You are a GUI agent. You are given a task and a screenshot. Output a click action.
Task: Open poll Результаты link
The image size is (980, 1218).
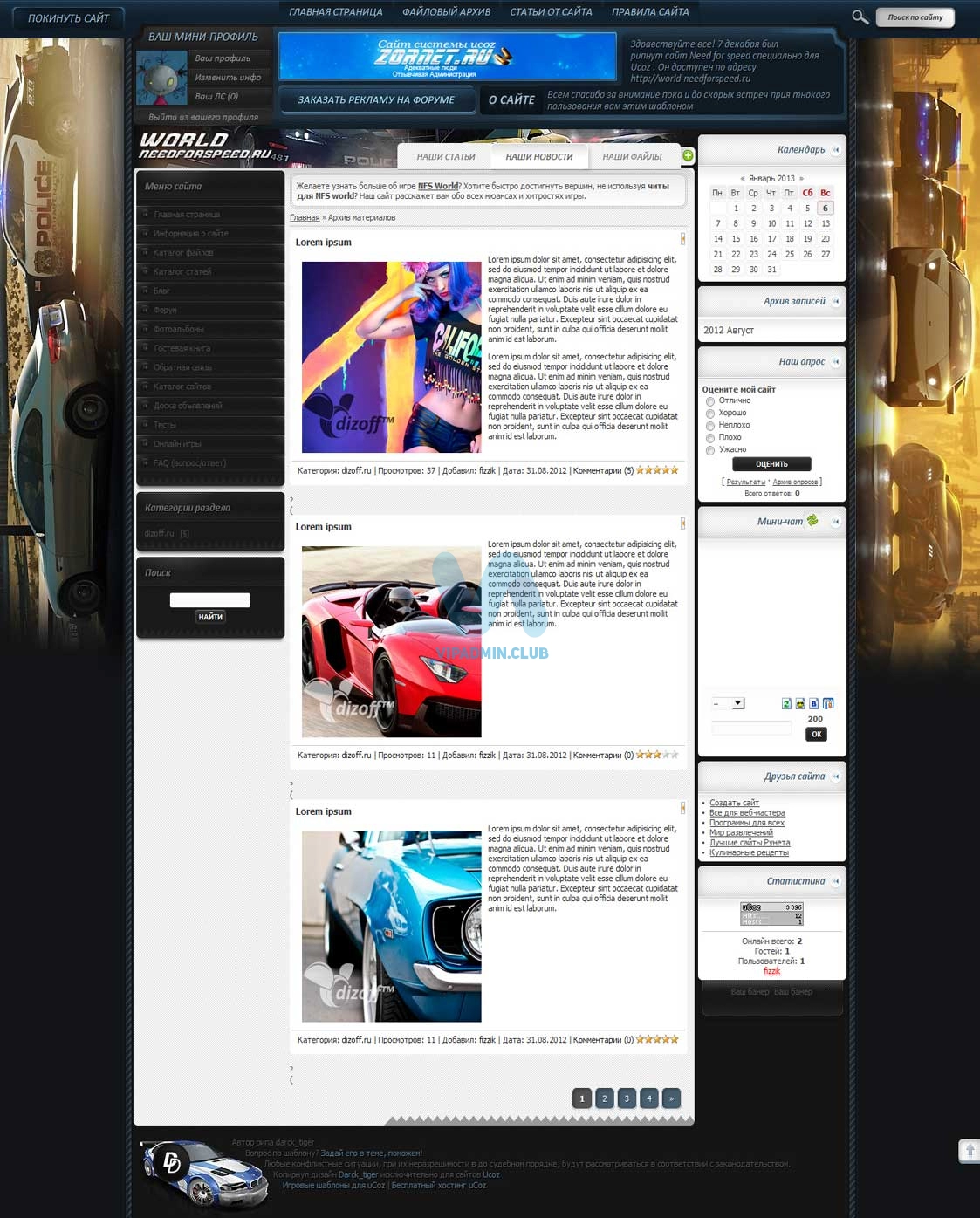(x=745, y=482)
